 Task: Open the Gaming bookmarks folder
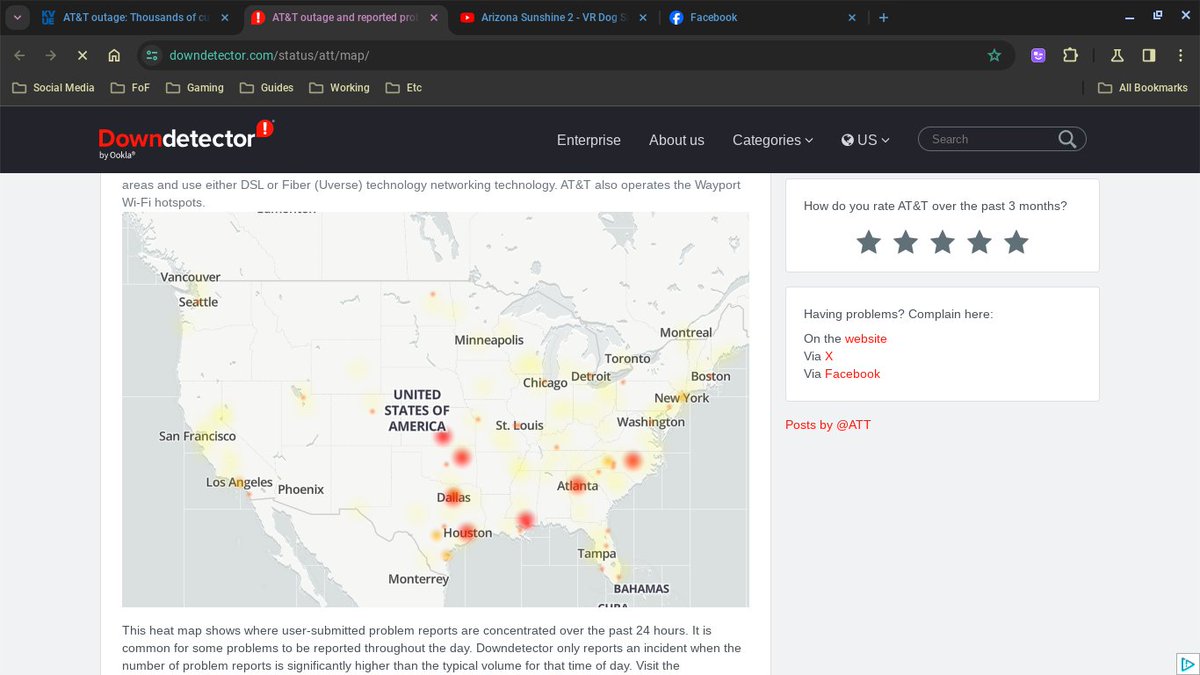coord(194,88)
